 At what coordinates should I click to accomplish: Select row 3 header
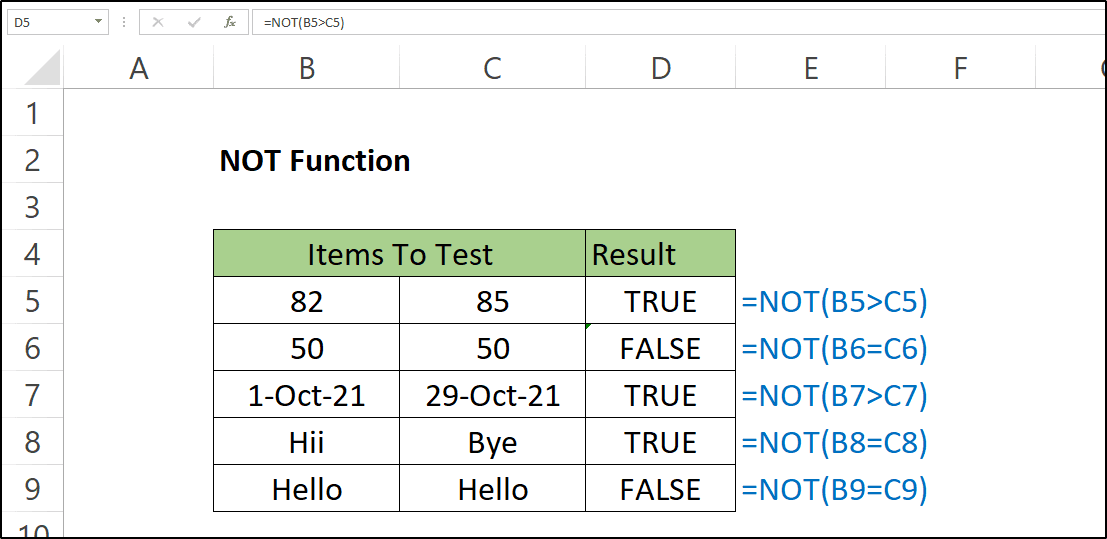coord(32,206)
